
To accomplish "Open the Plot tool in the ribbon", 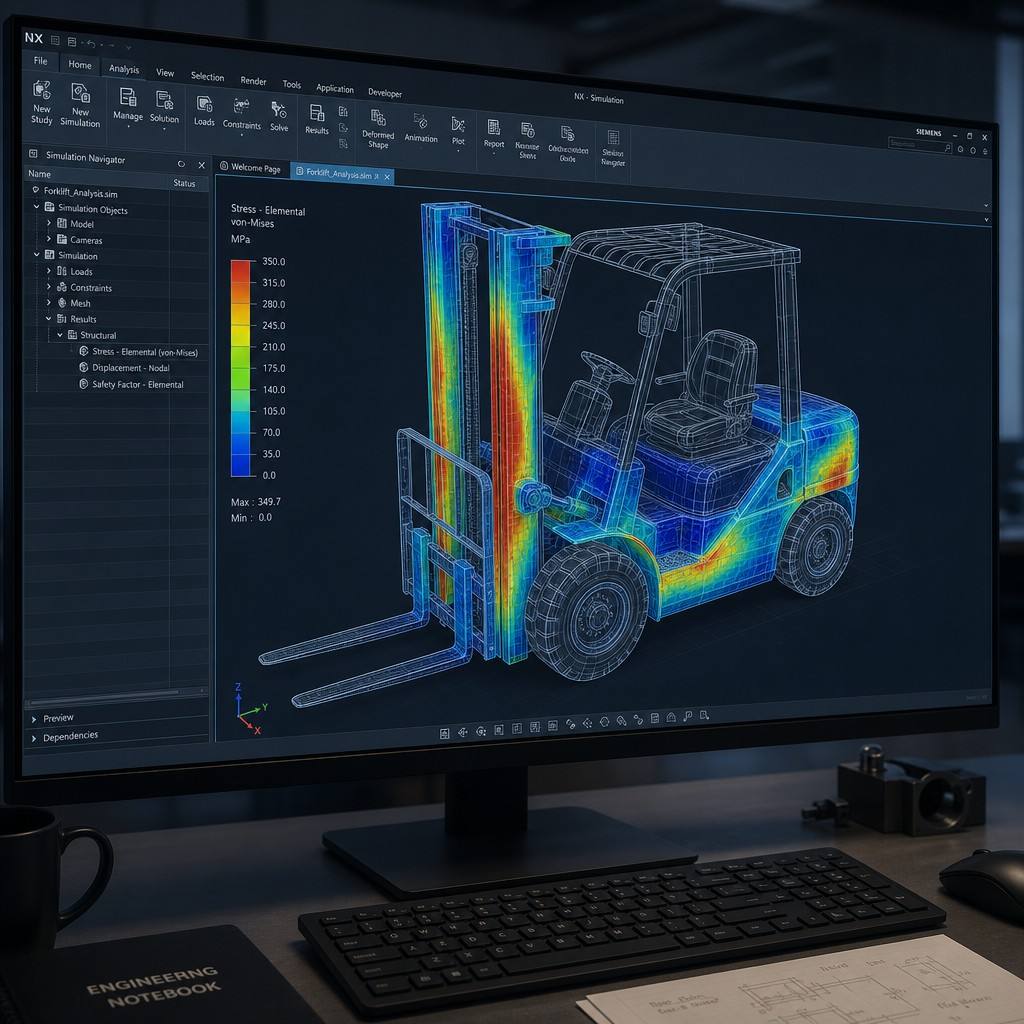I will coord(458,131).
